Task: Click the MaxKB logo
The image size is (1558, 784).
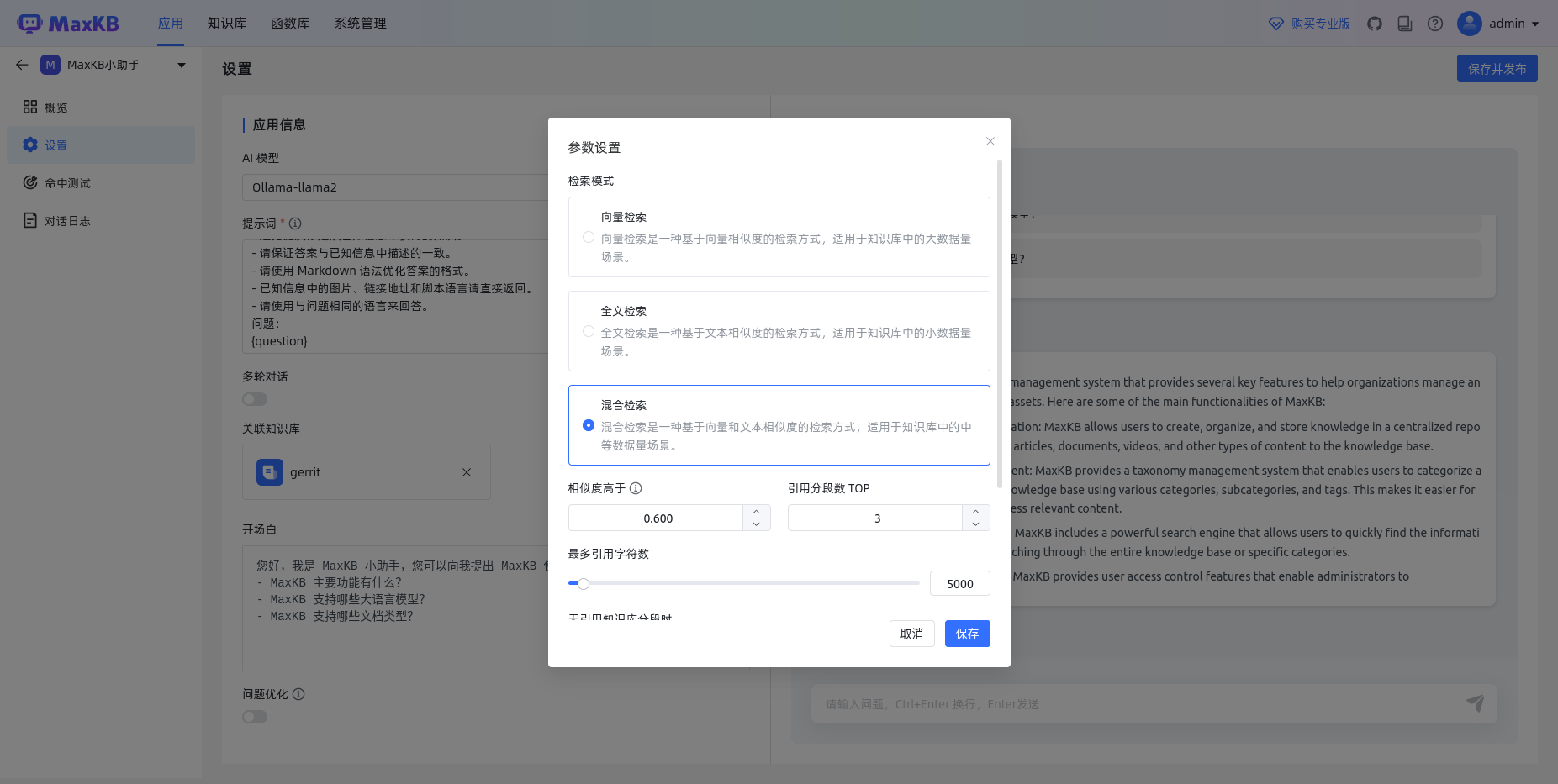Action: click(x=68, y=24)
